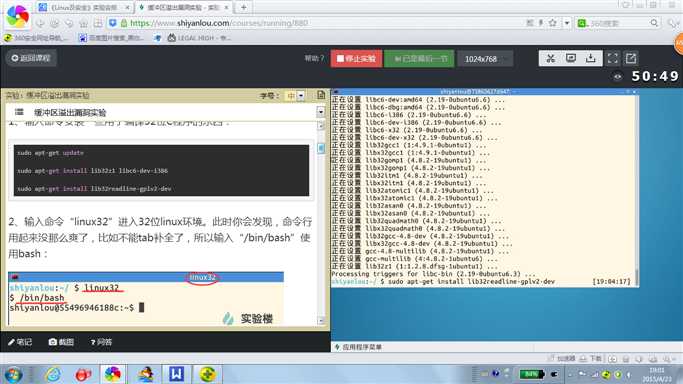Click the red taskbar app icon

tap(83, 374)
